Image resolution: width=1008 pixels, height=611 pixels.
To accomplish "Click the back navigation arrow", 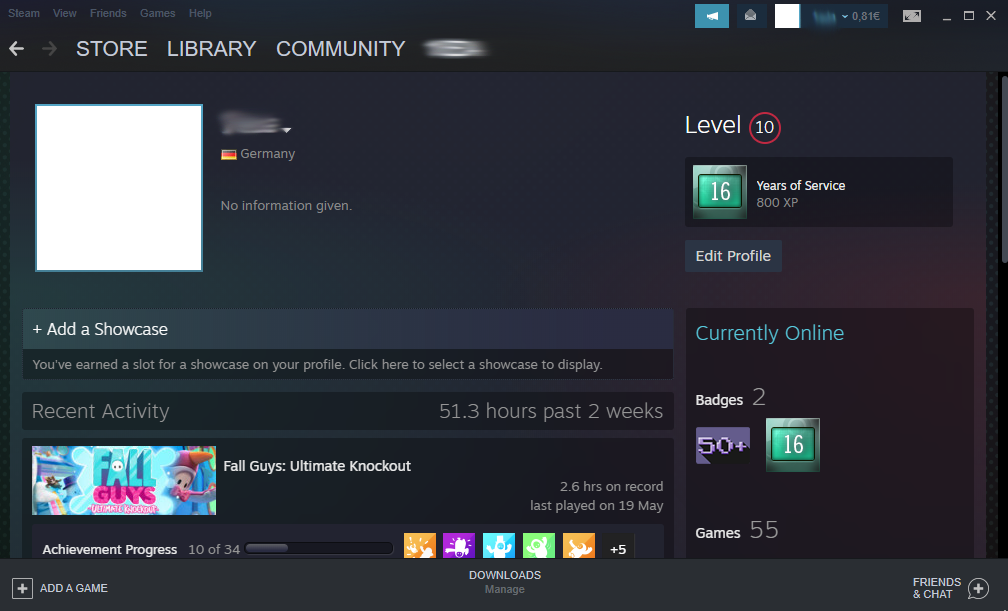I will coord(16,49).
